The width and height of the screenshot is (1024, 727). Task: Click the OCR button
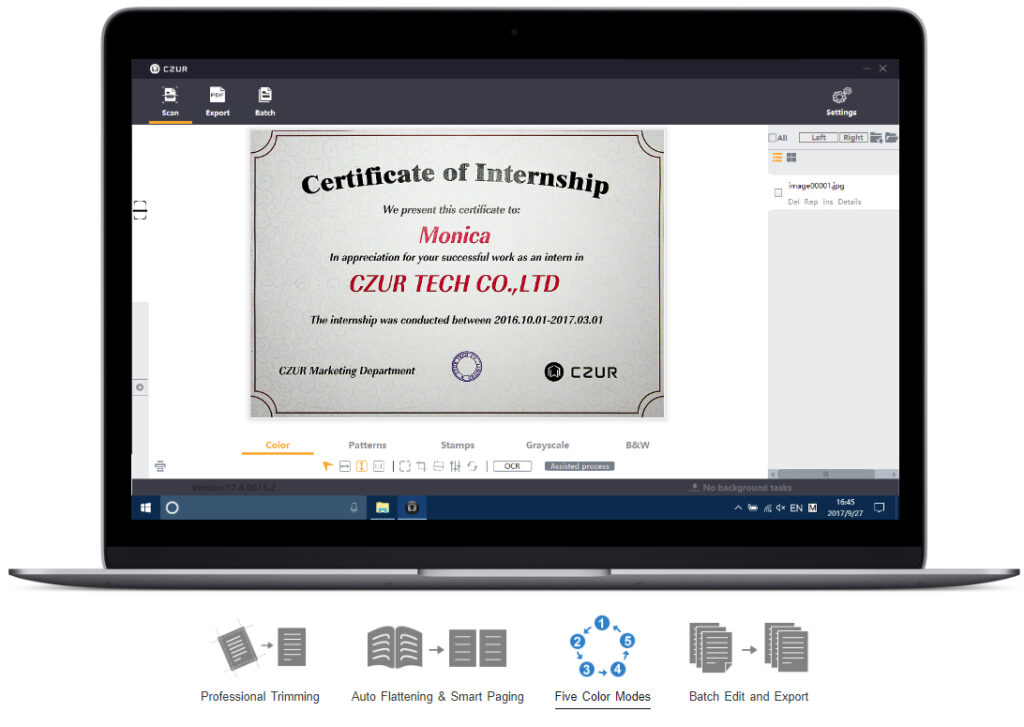(512, 466)
